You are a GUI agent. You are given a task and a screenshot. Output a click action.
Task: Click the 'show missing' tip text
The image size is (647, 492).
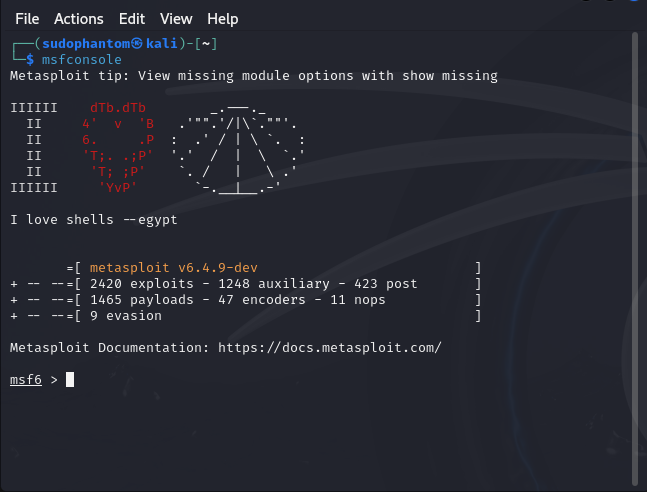click(450, 76)
